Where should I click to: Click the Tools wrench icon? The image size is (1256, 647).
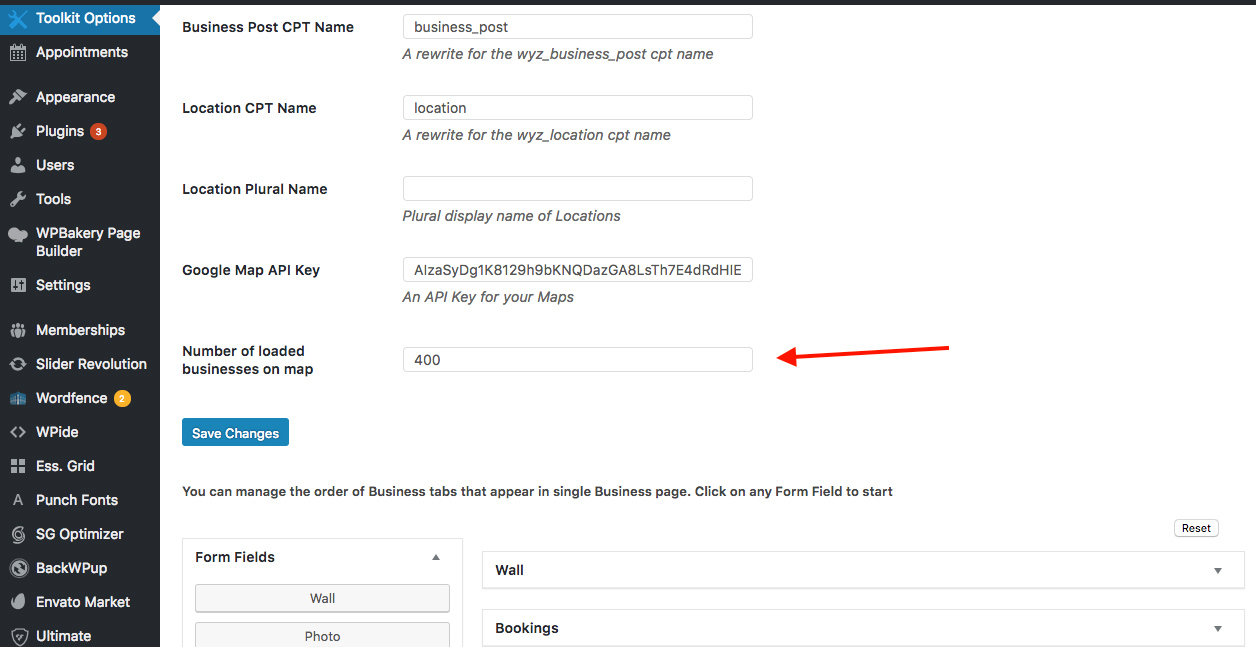click(x=18, y=199)
